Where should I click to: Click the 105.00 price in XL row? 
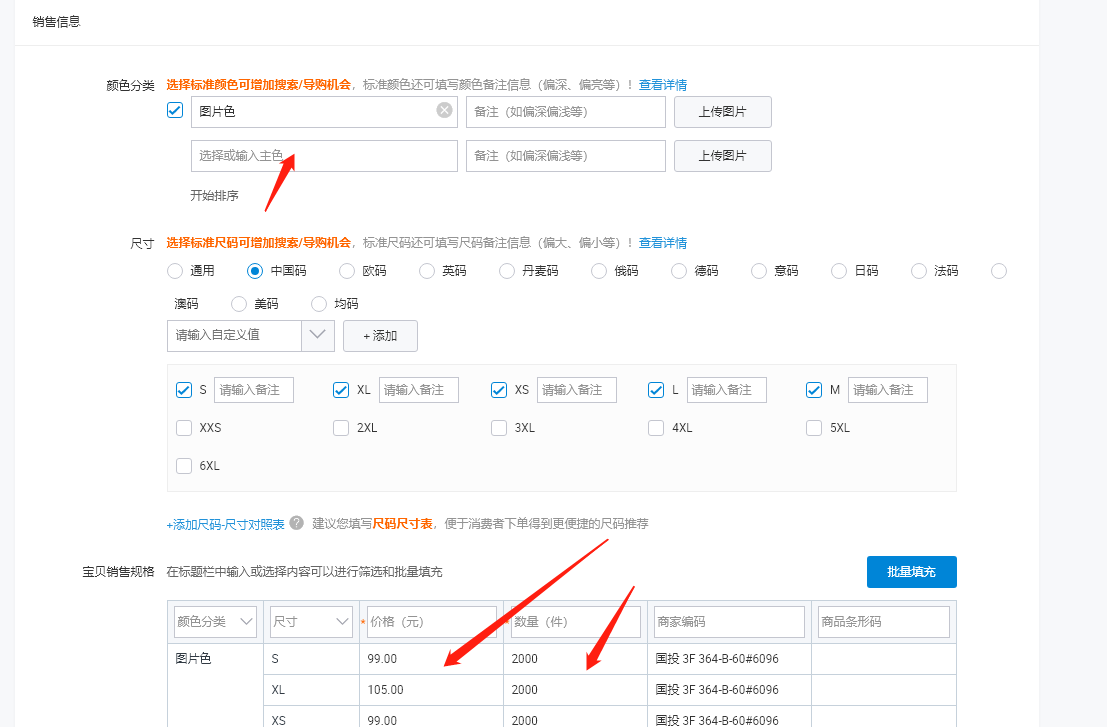pyautogui.click(x=385, y=690)
